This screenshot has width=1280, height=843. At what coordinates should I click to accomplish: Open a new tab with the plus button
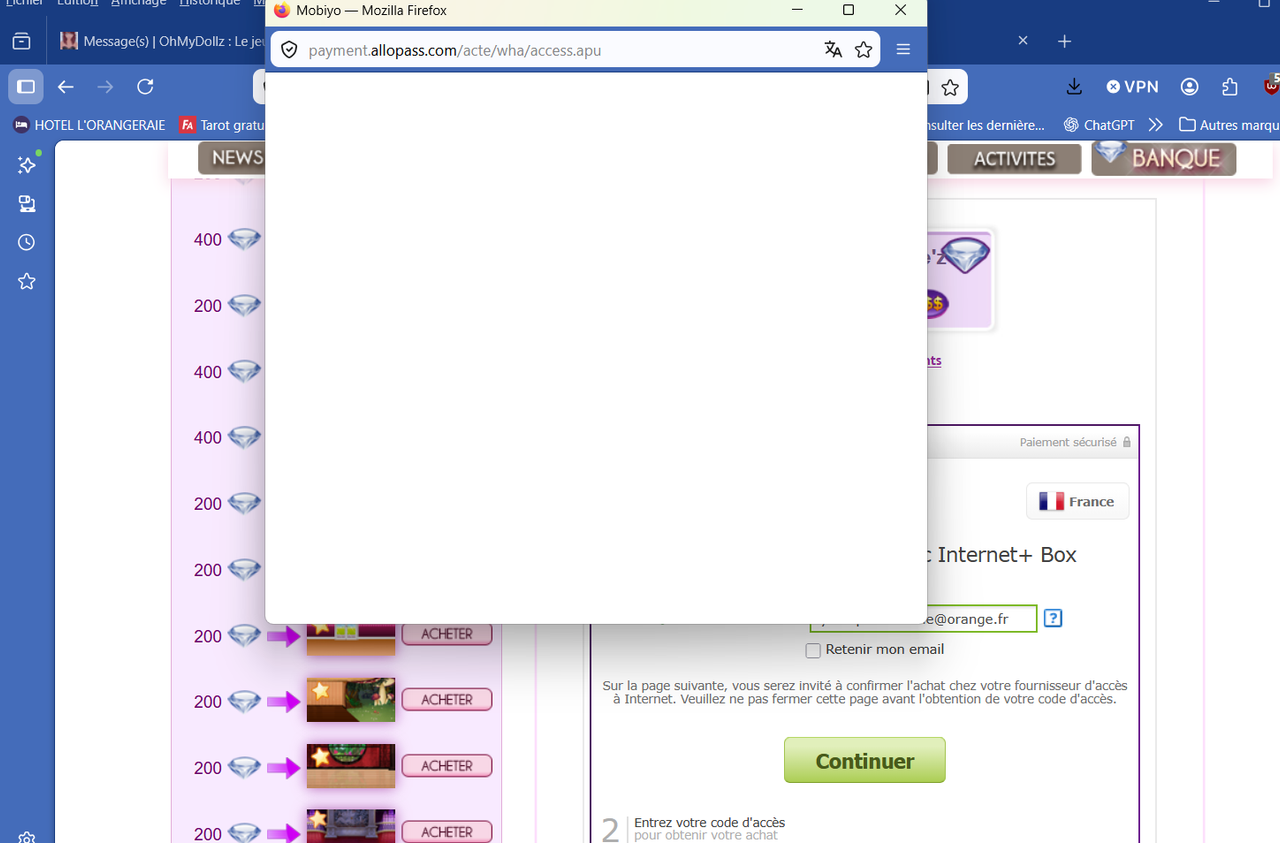click(1064, 41)
